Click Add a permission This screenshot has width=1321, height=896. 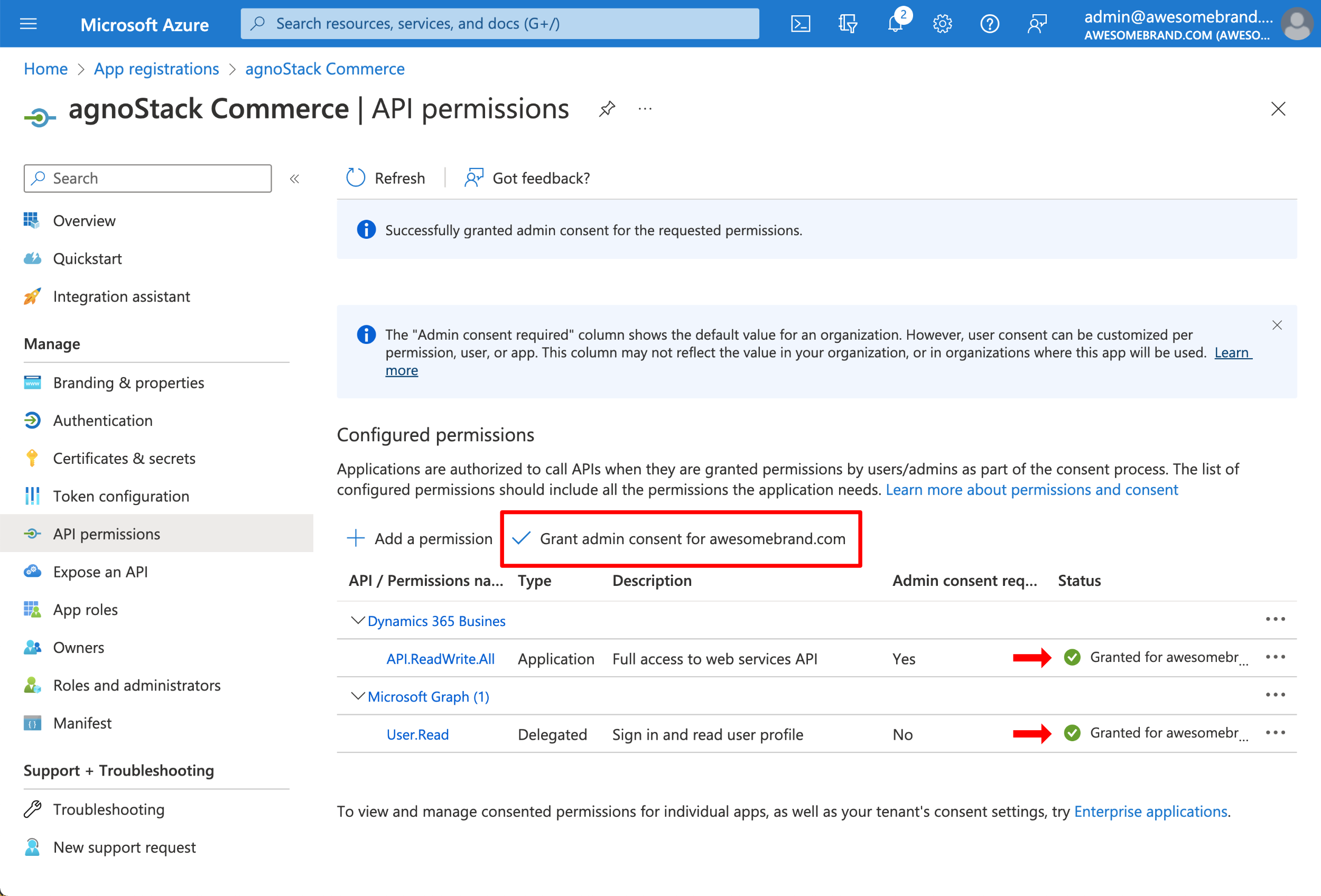coord(420,539)
